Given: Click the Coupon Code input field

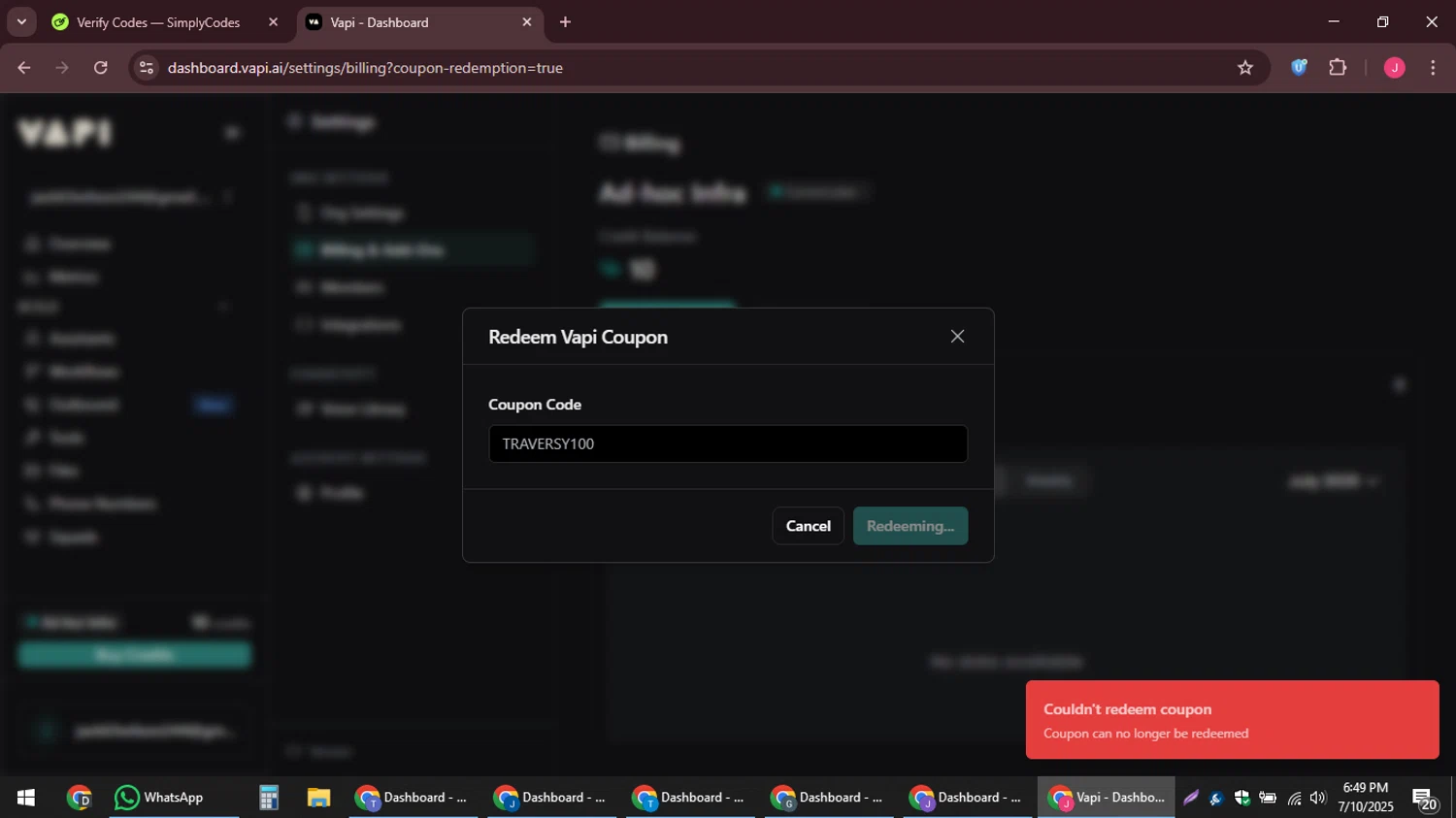Looking at the screenshot, I should point(728,443).
